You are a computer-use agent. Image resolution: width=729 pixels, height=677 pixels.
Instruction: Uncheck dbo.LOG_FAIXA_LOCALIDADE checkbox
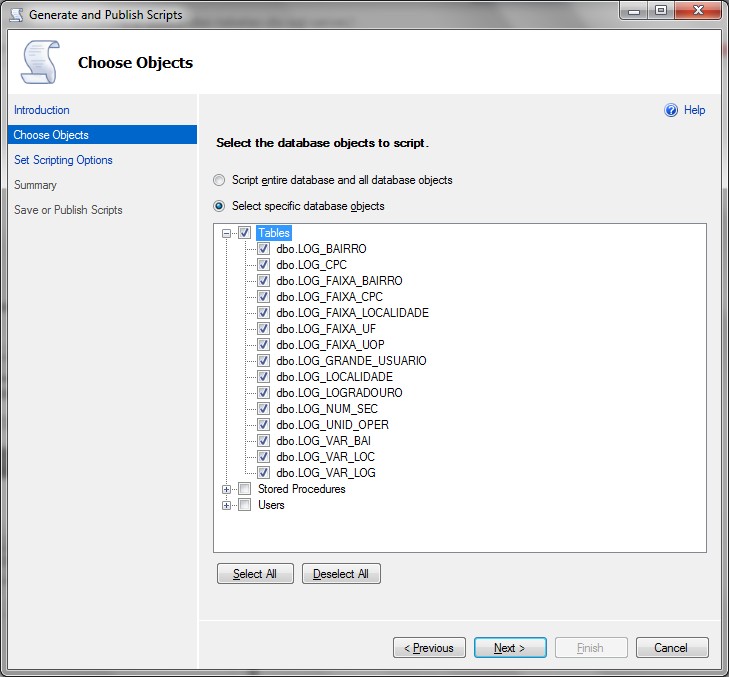pyautogui.click(x=263, y=312)
